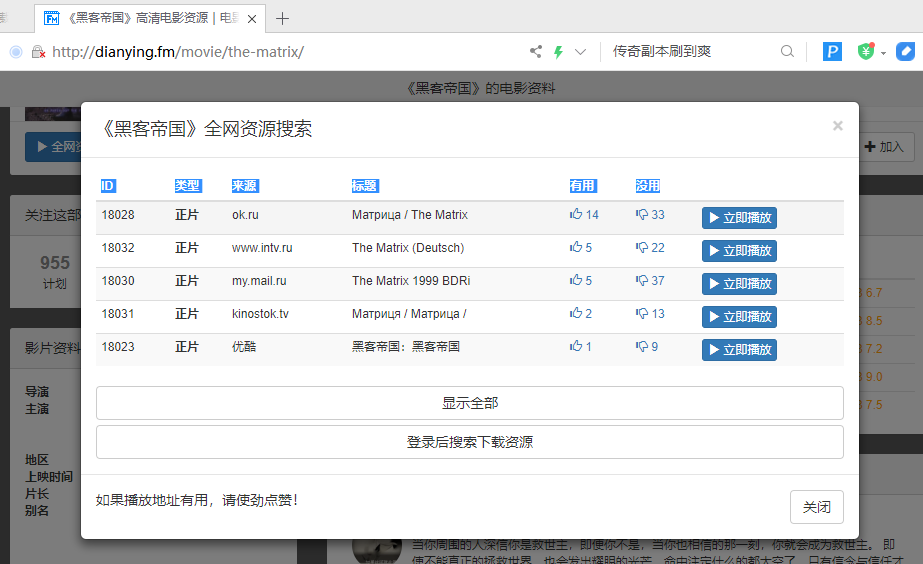Play the kinostok.tv resource now
Viewport: 923px width, 564px height.
(x=739, y=317)
